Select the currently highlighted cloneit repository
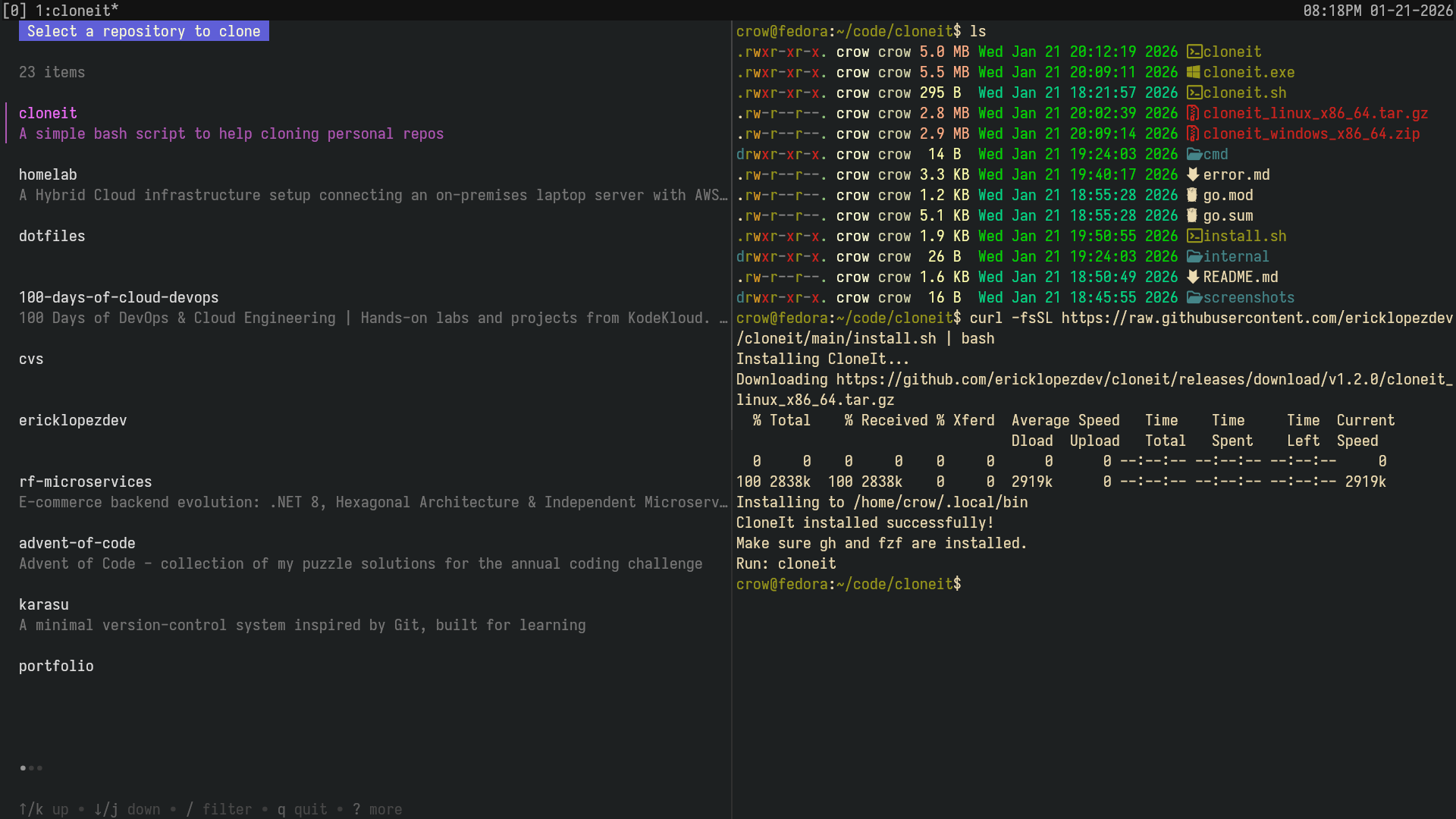1456x819 pixels. tap(48, 113)
